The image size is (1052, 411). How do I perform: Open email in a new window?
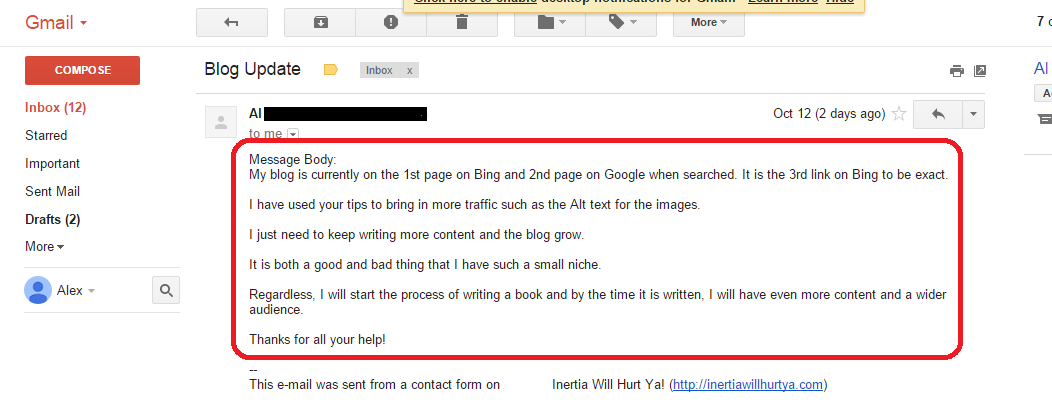point(980,70)
